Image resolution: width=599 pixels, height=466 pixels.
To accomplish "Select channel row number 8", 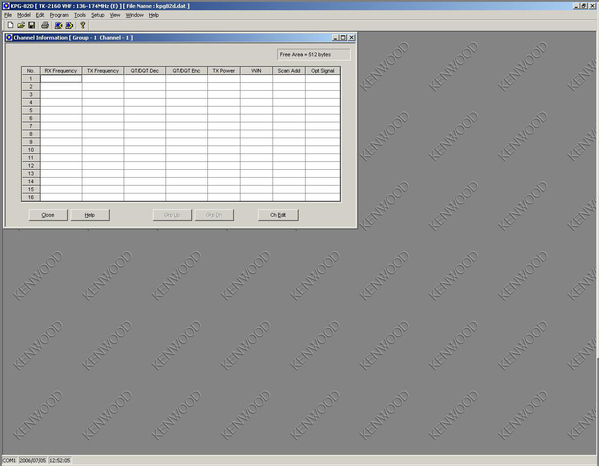I will [x=31, y=134].
